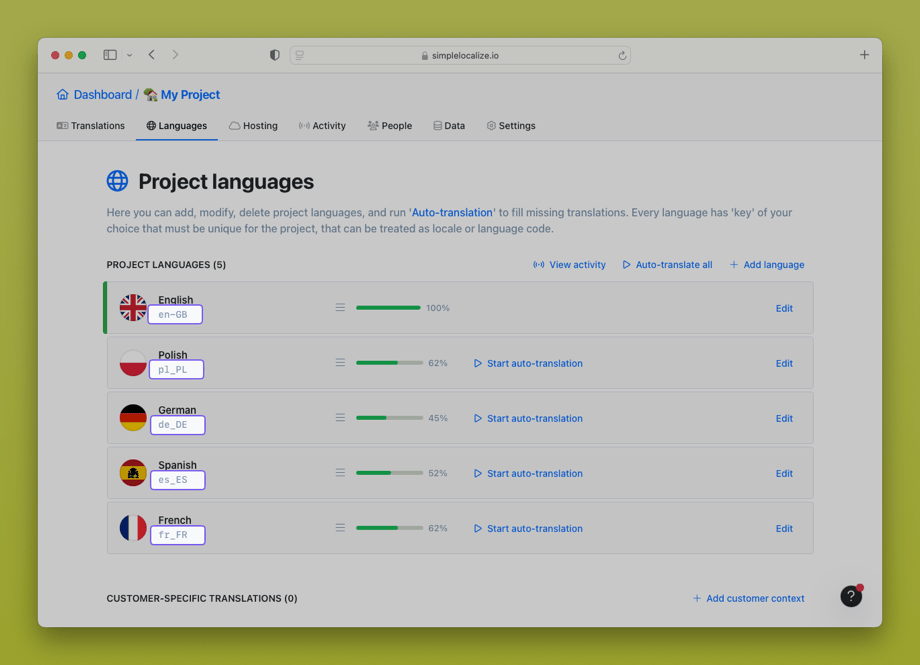Click the simplelocalize.io address bar
This screenshot has height=665, width=920.
(460, 55)
